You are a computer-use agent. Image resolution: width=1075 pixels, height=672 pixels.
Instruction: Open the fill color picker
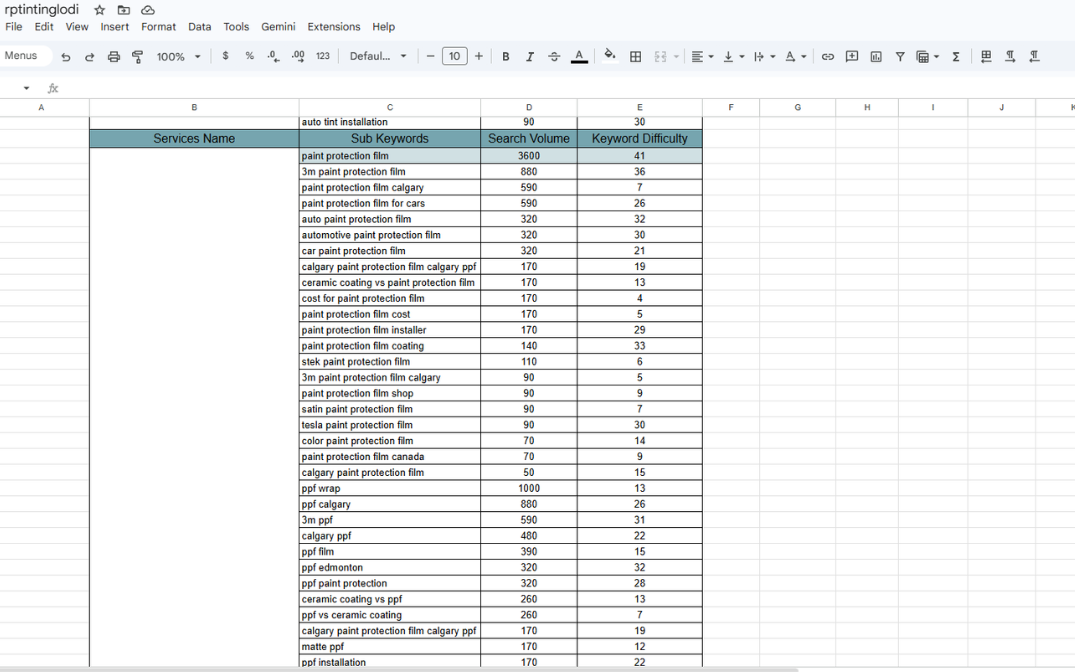[610, 56]
